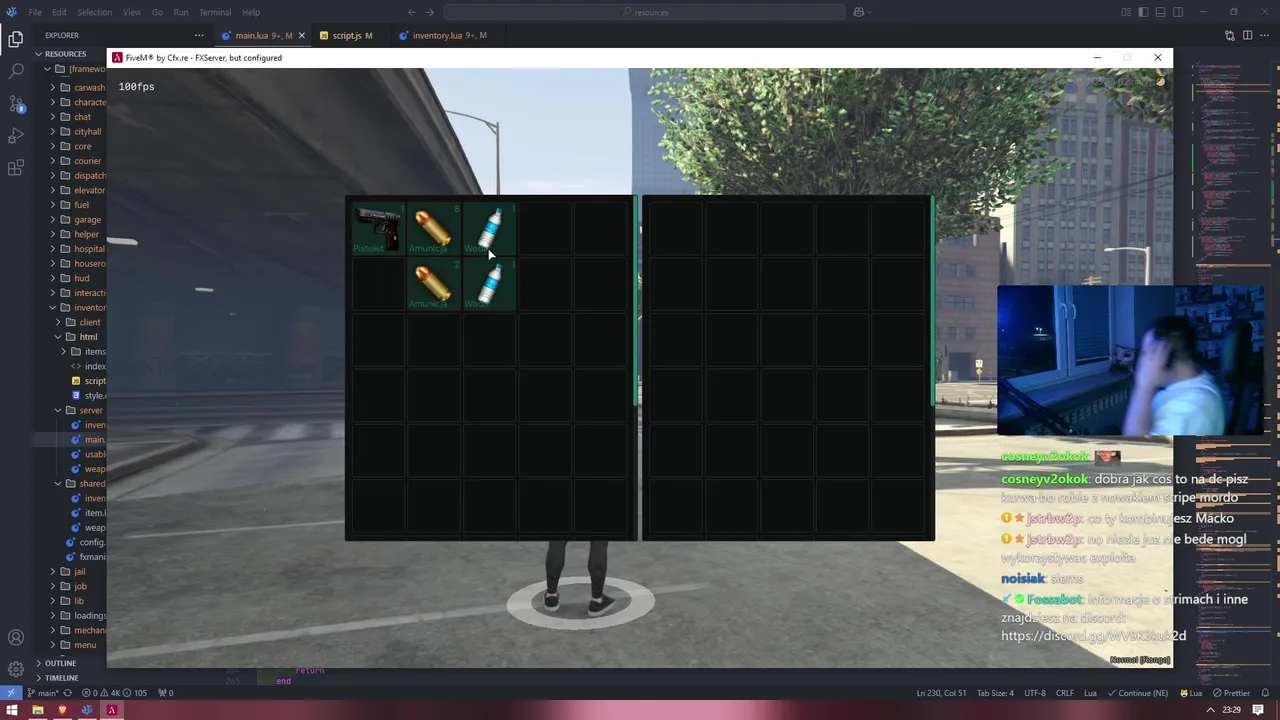Toggle the panel layout button

(1160, 12)
